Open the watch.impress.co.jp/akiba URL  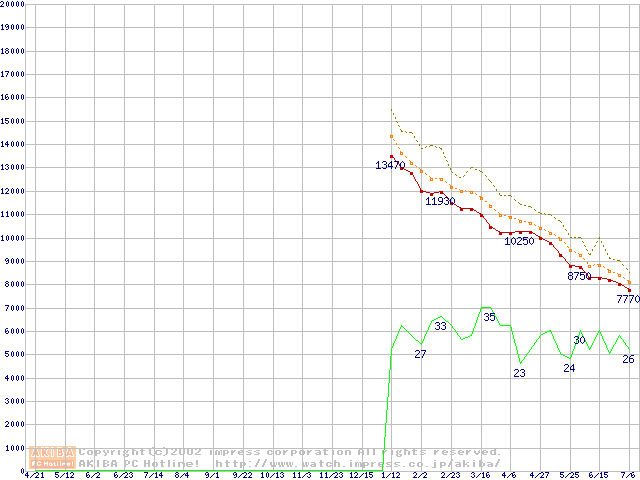356,463
